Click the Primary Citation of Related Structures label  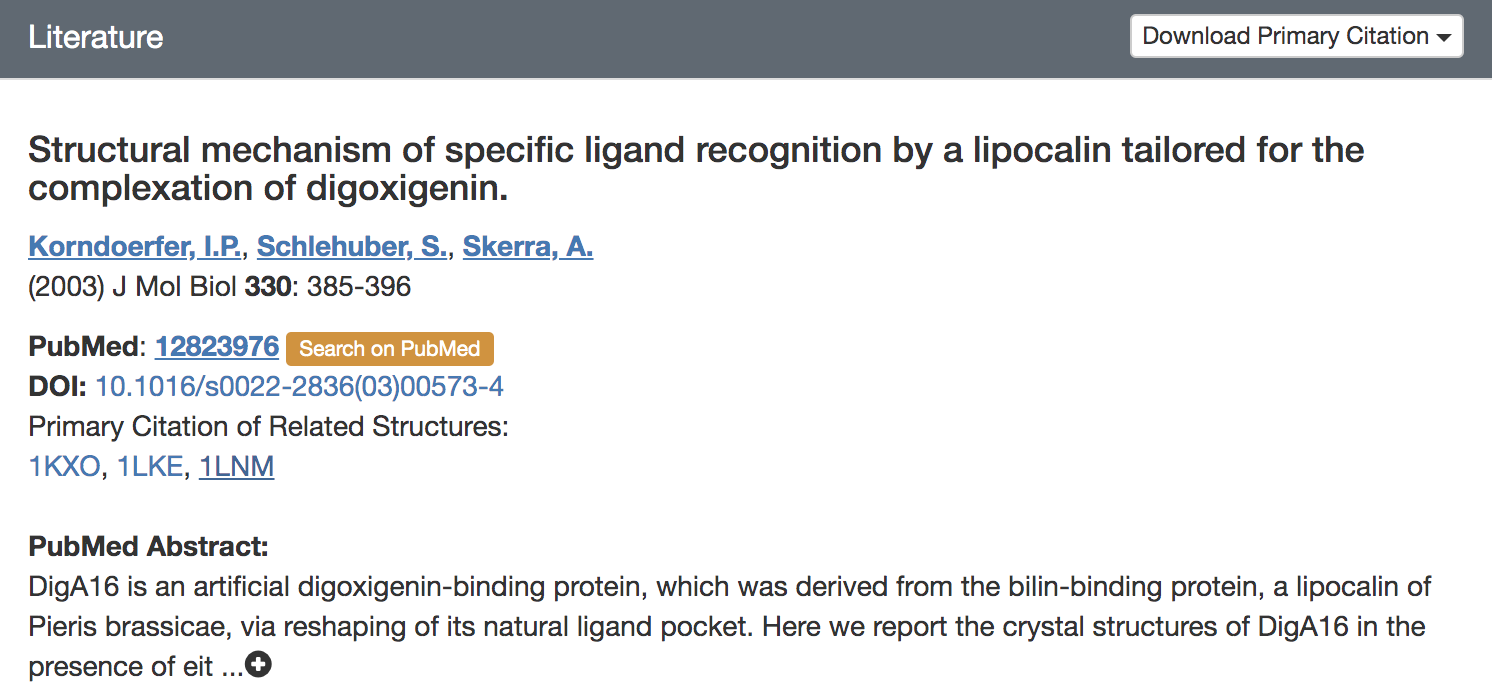pyautogui.click(x=268, y=427)
